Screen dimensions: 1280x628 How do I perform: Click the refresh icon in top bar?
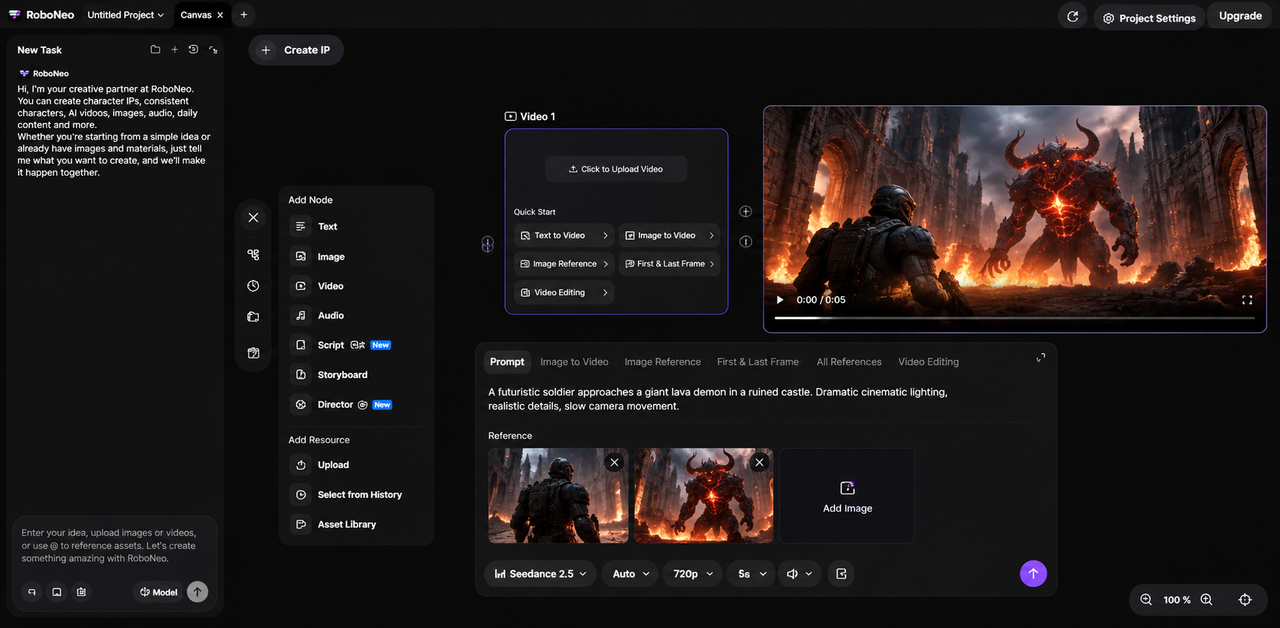[1073, 17]
